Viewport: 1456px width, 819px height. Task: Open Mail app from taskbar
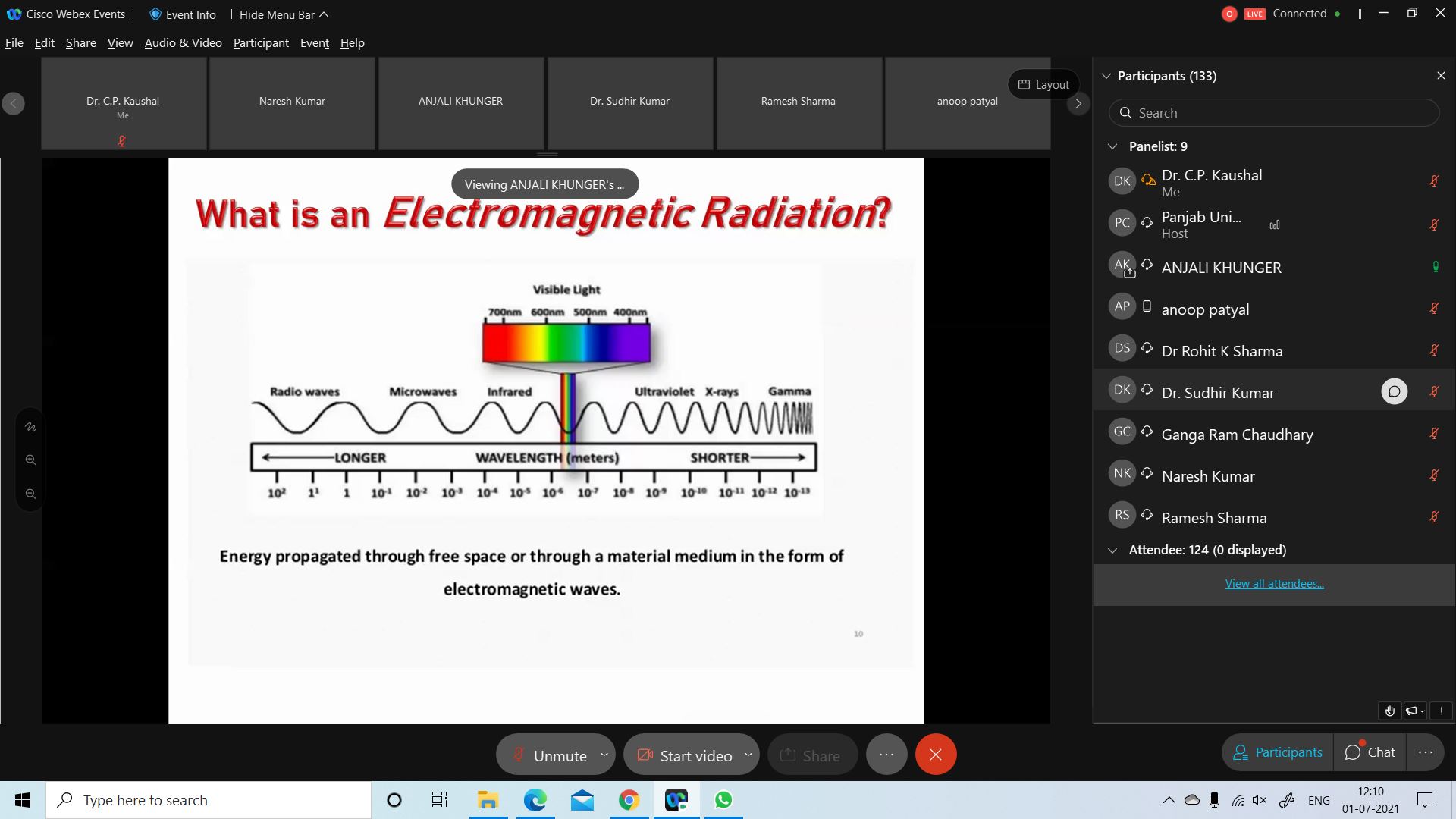(x=582, y=800)
